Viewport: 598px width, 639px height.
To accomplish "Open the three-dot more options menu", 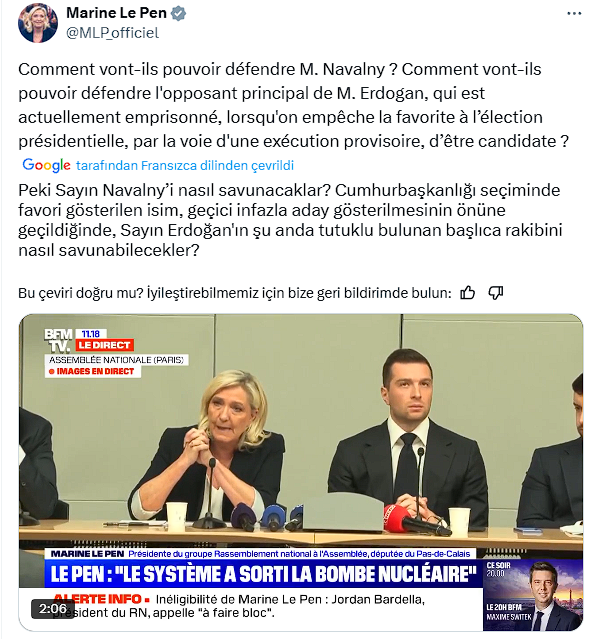I will pos(574,13).
